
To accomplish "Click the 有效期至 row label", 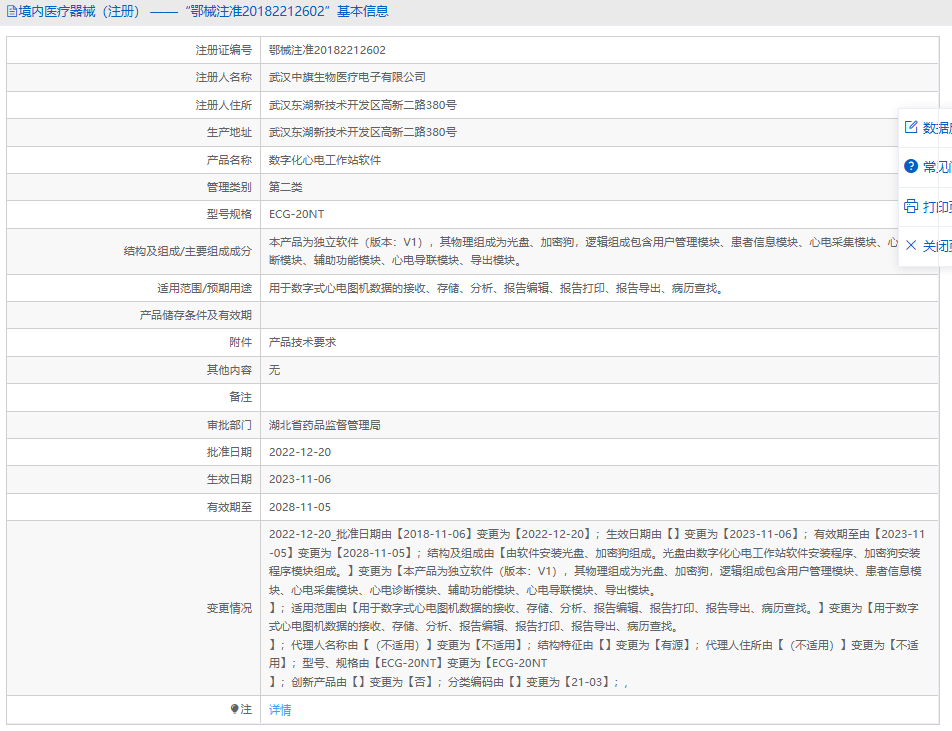I will coord(229,507).
